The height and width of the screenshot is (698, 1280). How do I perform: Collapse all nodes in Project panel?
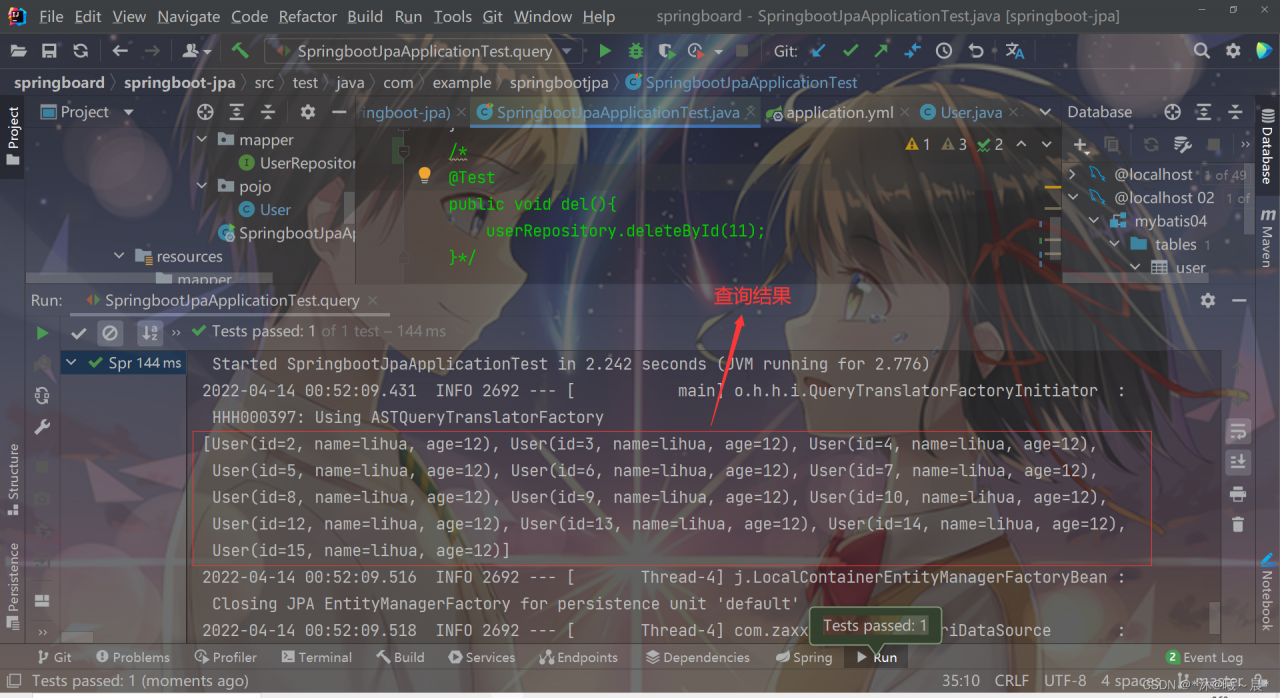(x=267, y=112)
